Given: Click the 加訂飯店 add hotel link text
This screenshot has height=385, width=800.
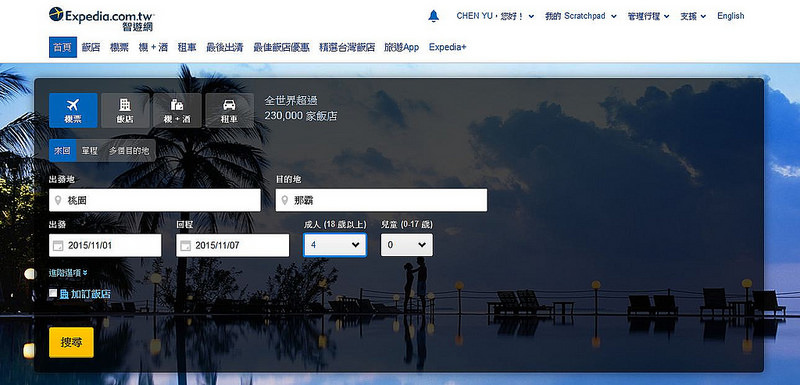Looking at the screenshot, I should [x=90, y=294].
